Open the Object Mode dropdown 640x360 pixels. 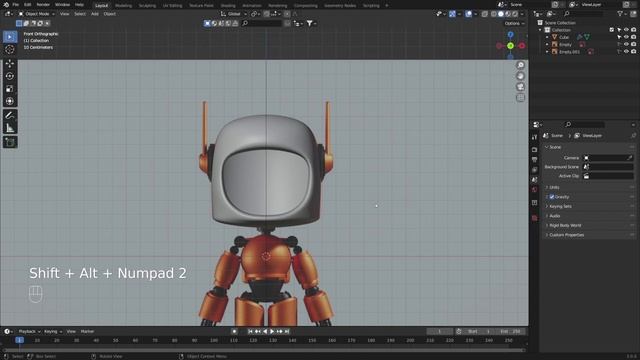coord(36,14)
